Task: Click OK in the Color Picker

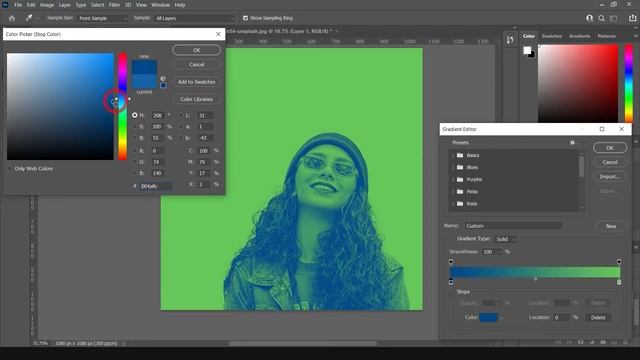Action: click(x=197, y=50)
